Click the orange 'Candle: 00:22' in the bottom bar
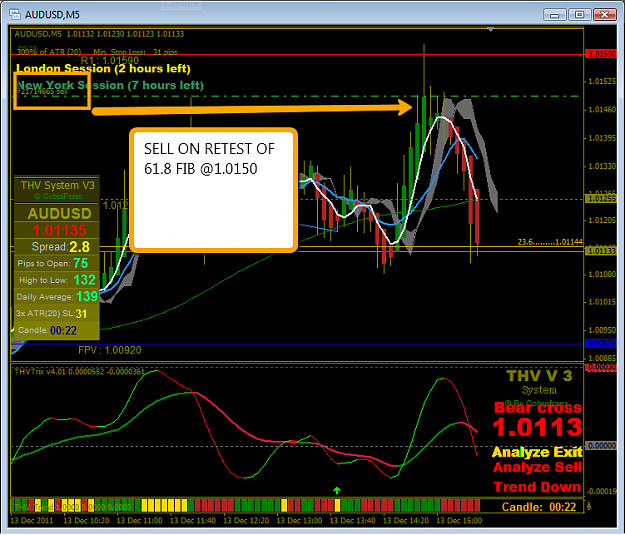The width and height of the screenshot is (625, 535). coord(539,507)
